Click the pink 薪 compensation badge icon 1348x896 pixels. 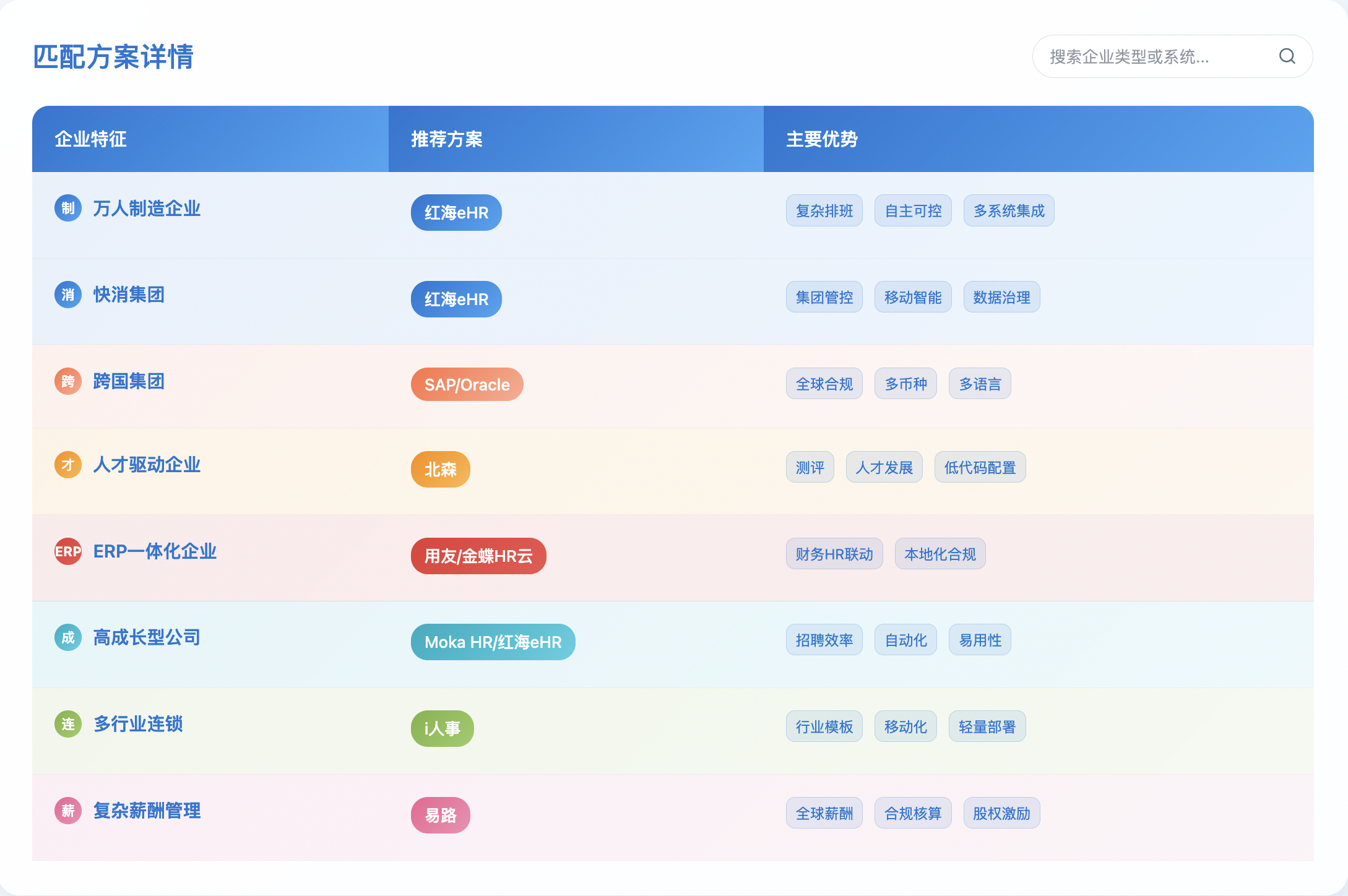point(68,811)
